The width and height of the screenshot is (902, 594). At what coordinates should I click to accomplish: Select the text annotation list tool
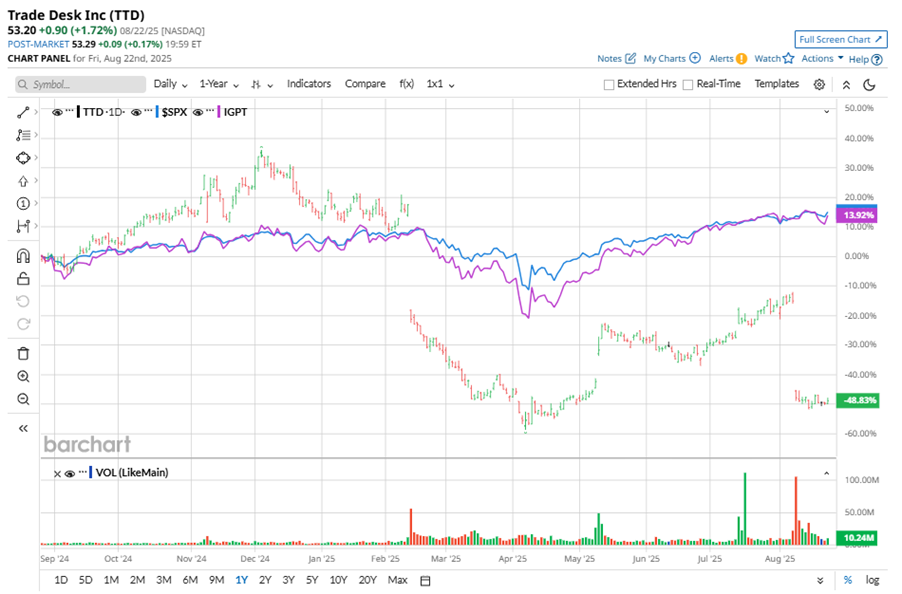[x=23, y=135]
